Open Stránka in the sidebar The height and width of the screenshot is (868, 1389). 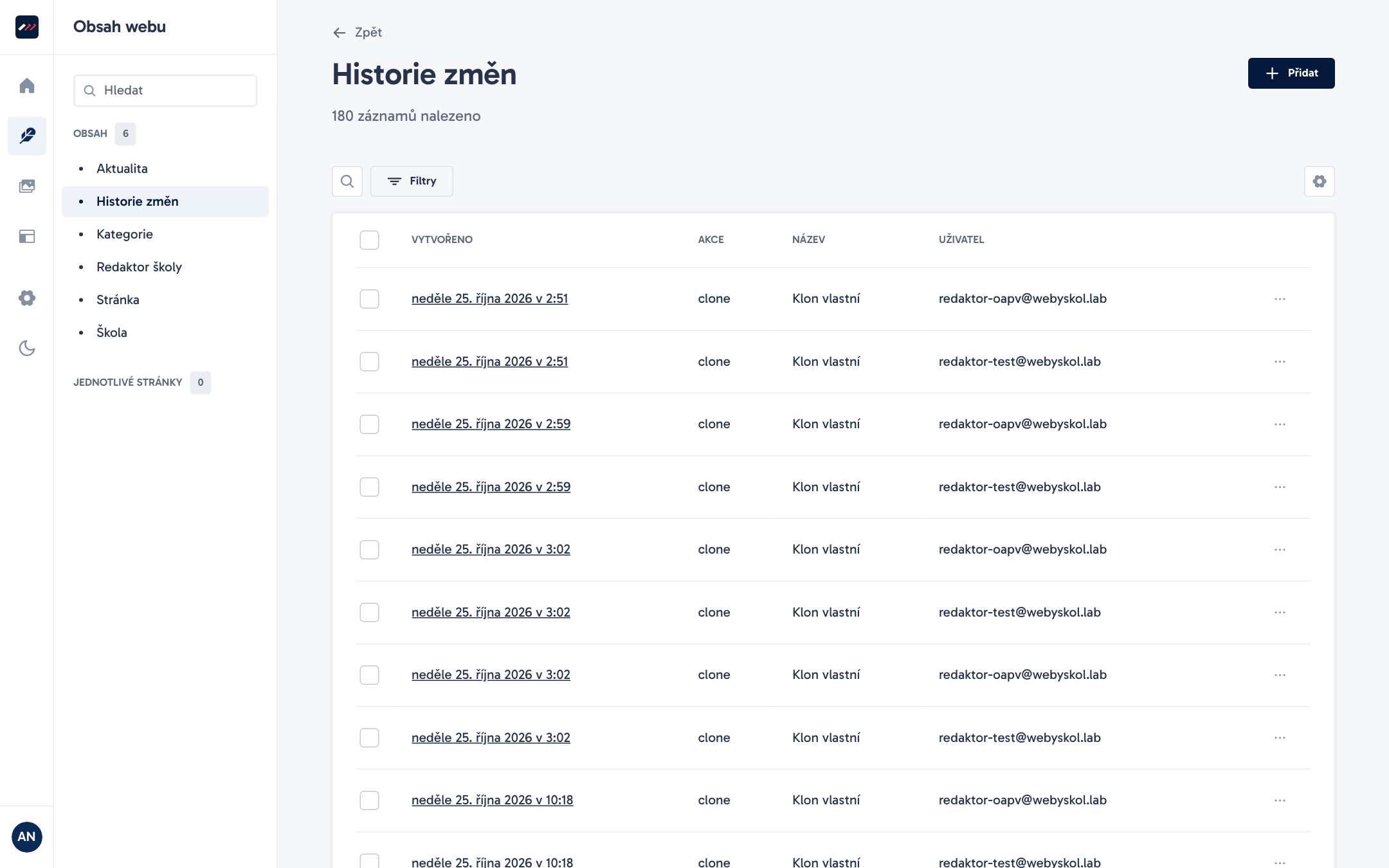[x=165, y=300]
